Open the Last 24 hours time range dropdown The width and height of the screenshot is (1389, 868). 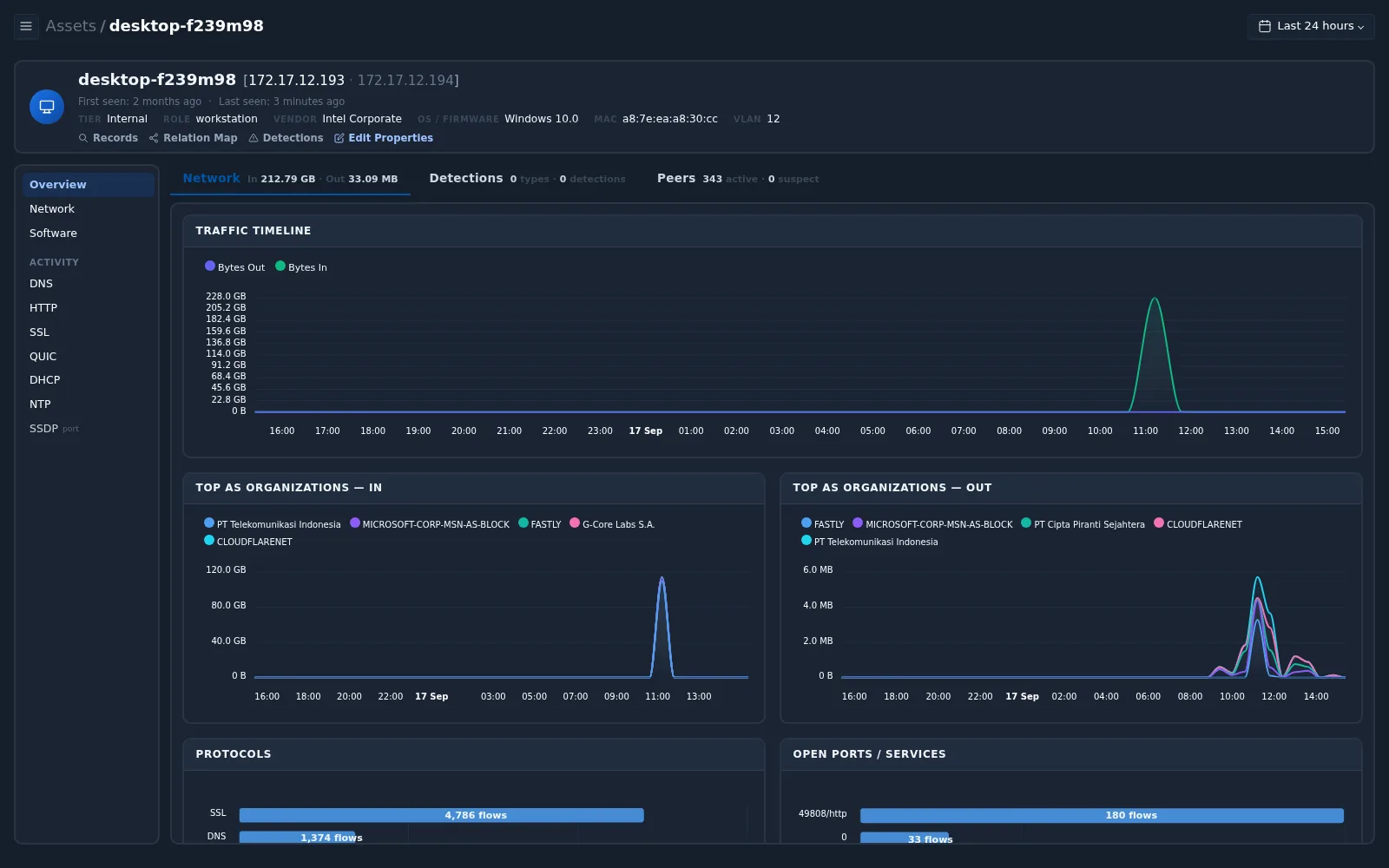pyautogui.click(x=1311, y=26)
